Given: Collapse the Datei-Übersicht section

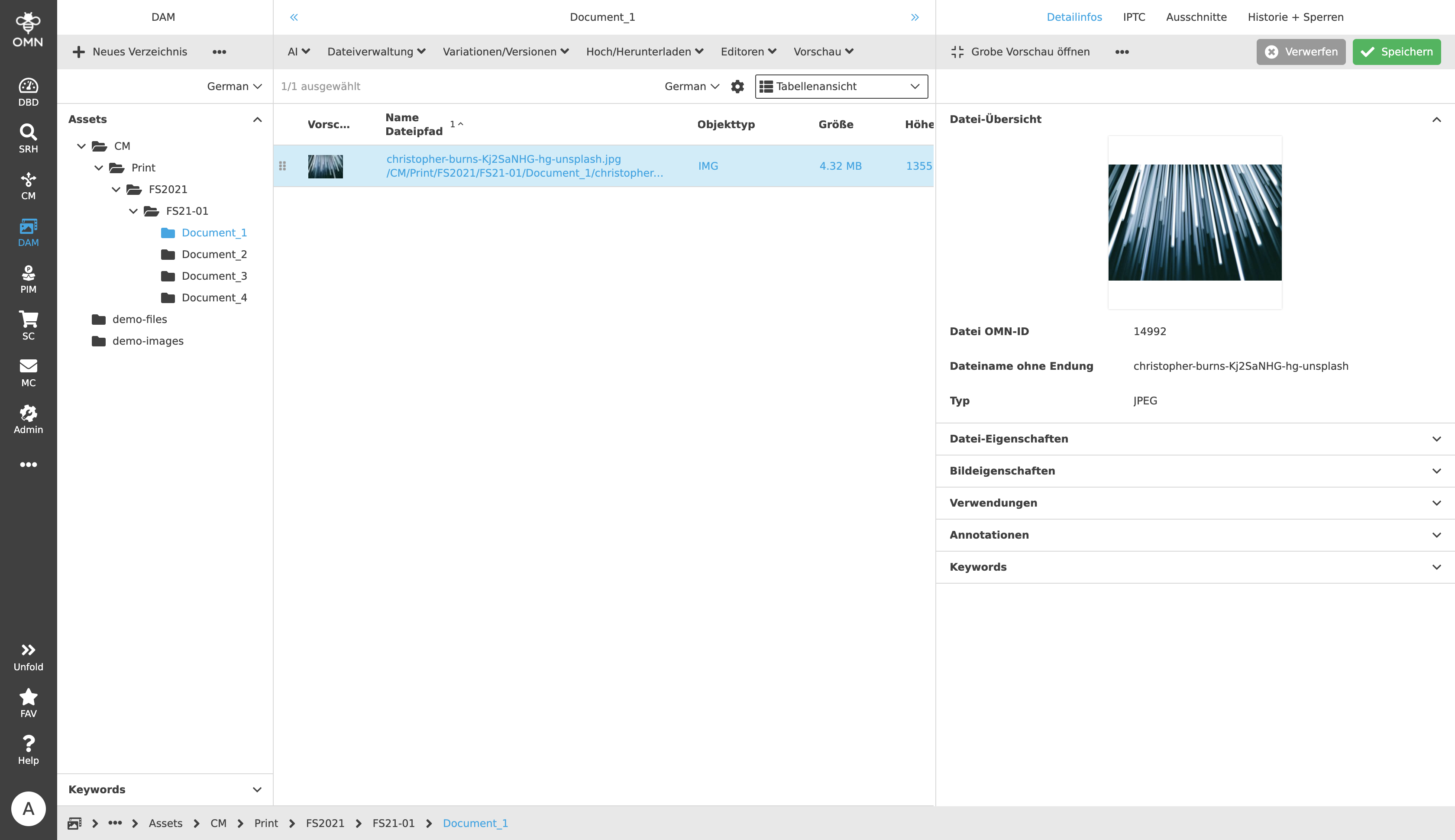Looking at the screenshot, I should 1436,120.
